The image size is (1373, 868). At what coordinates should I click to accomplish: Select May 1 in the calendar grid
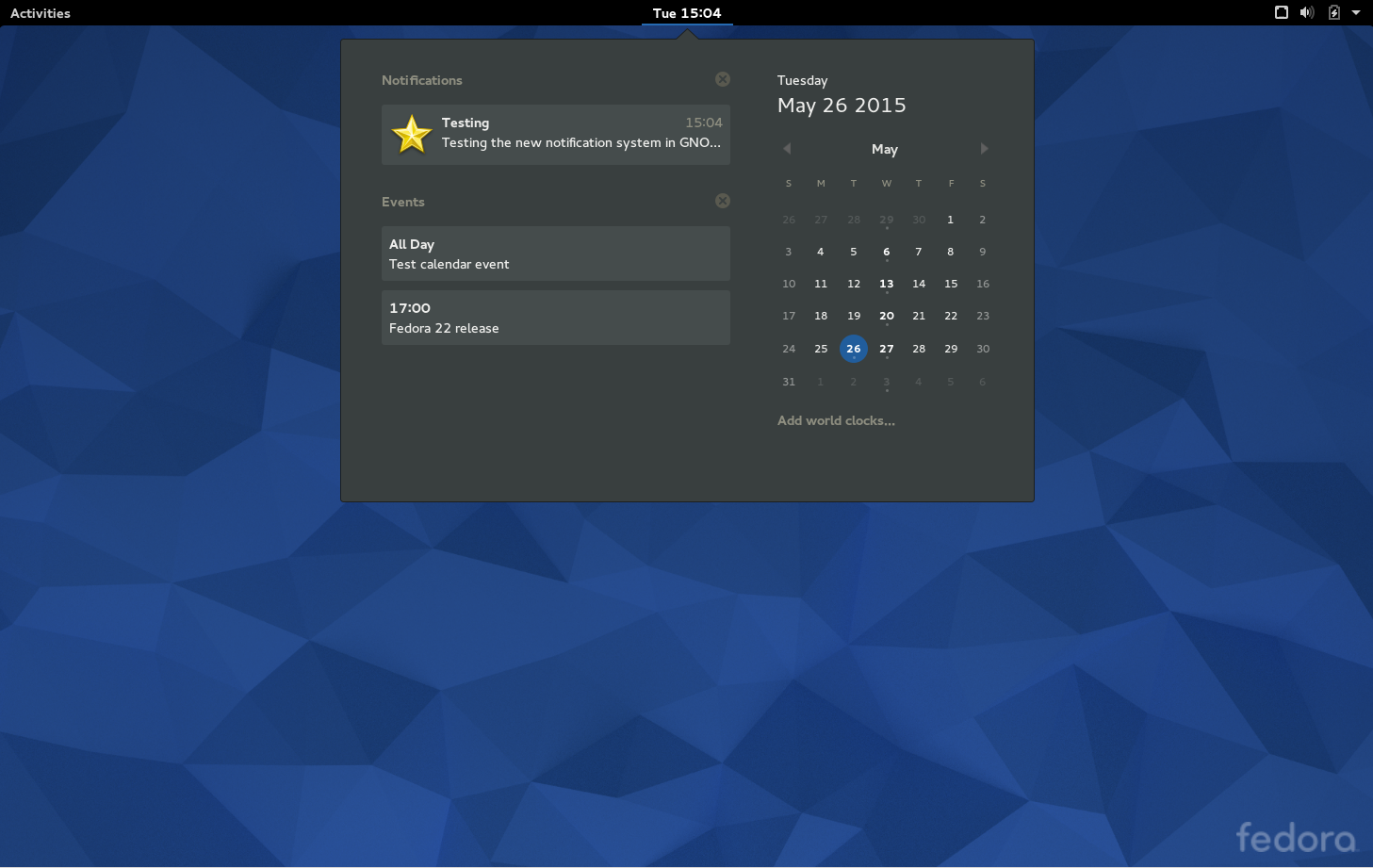click(x=950, y=220)
